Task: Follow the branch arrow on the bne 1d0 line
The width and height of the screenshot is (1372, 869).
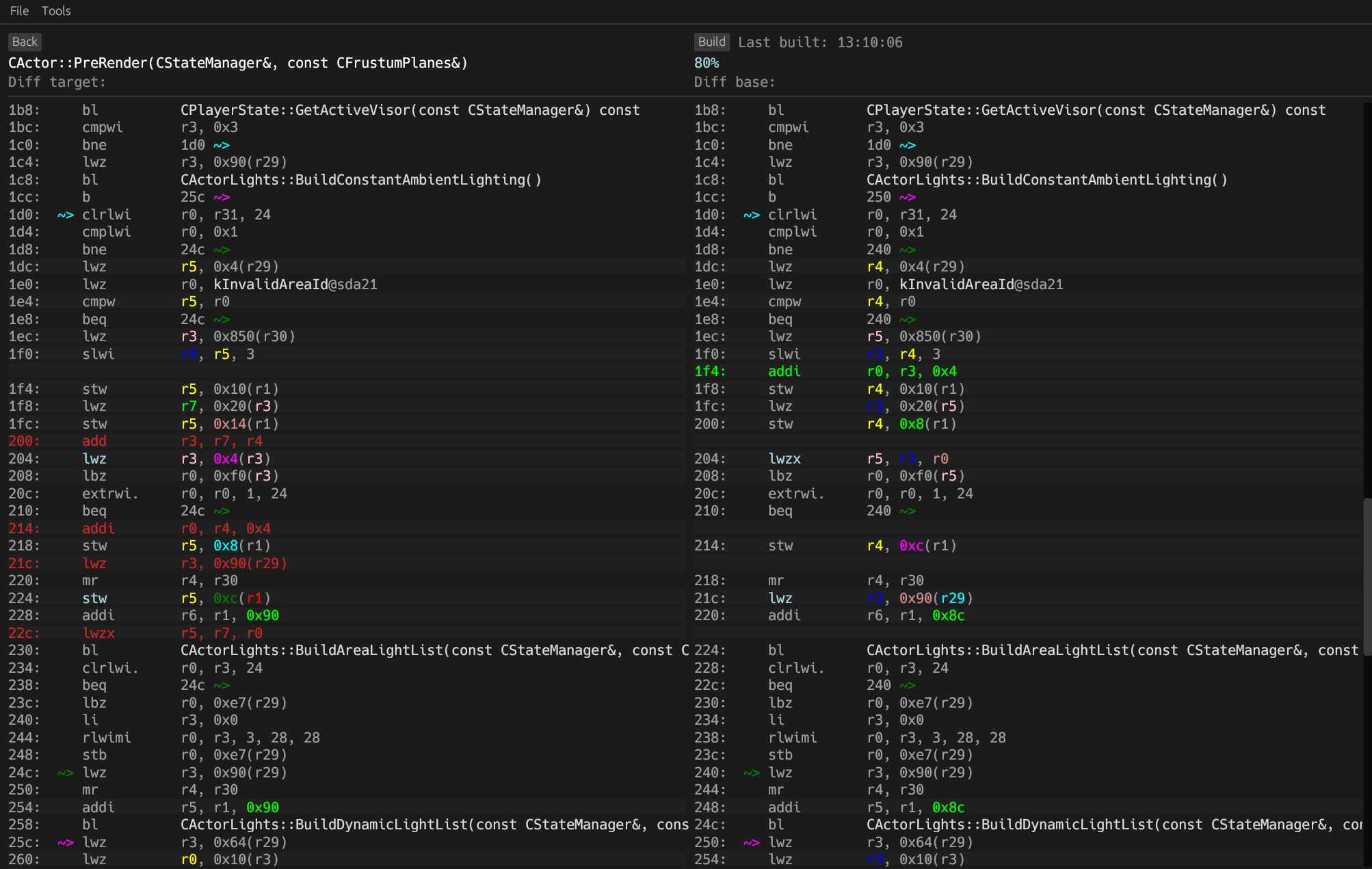Action: pos(222,145)
